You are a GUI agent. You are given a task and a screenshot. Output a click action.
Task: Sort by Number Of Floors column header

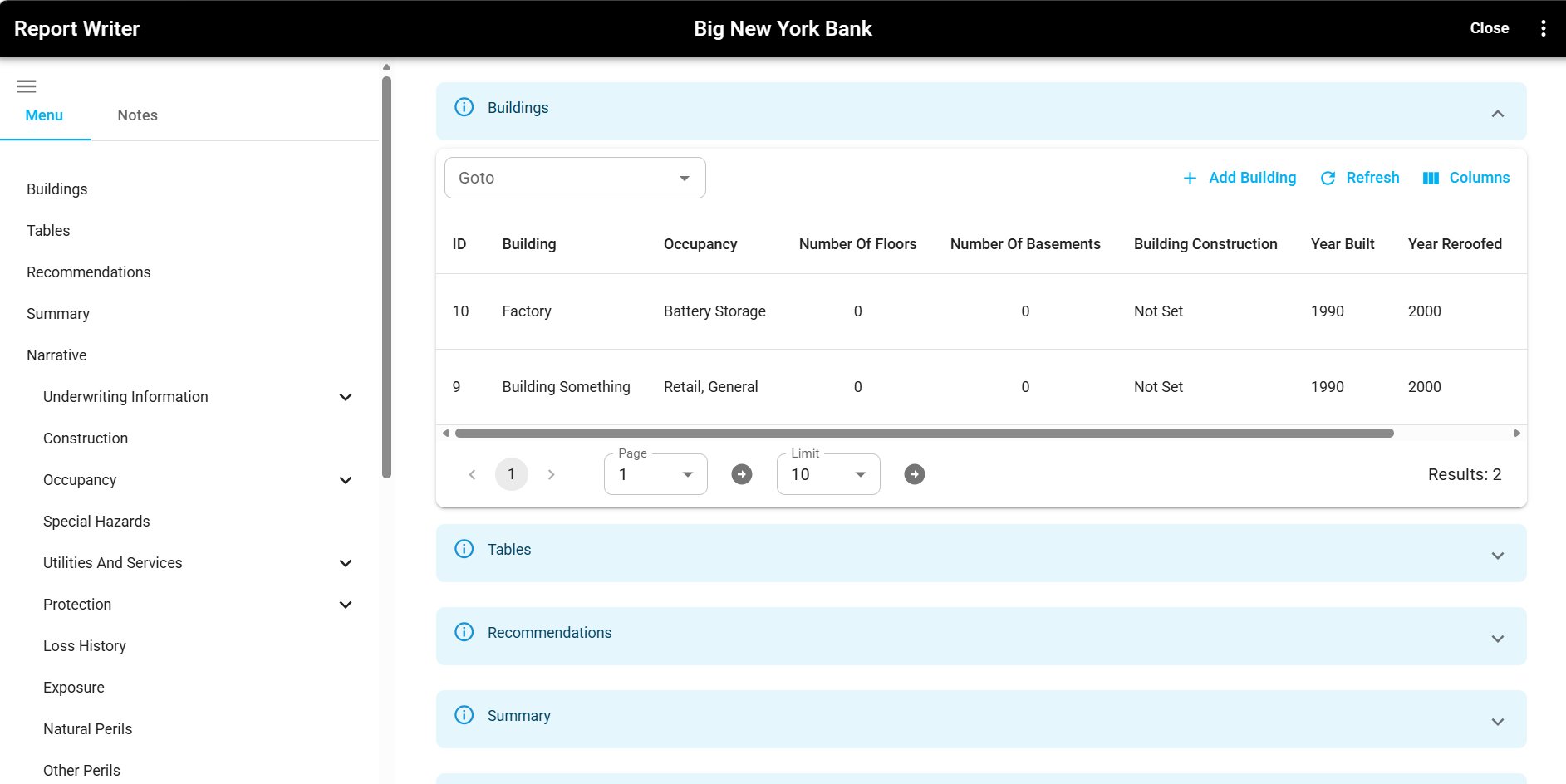coord(857,244)
